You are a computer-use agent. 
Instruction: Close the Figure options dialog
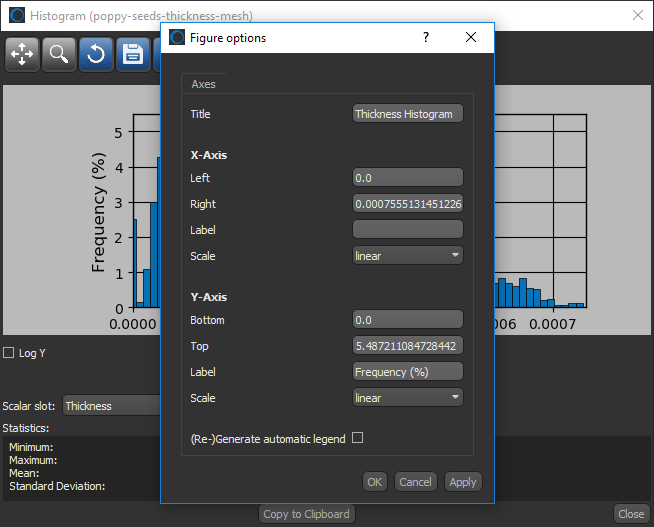(x=471, y=38)
